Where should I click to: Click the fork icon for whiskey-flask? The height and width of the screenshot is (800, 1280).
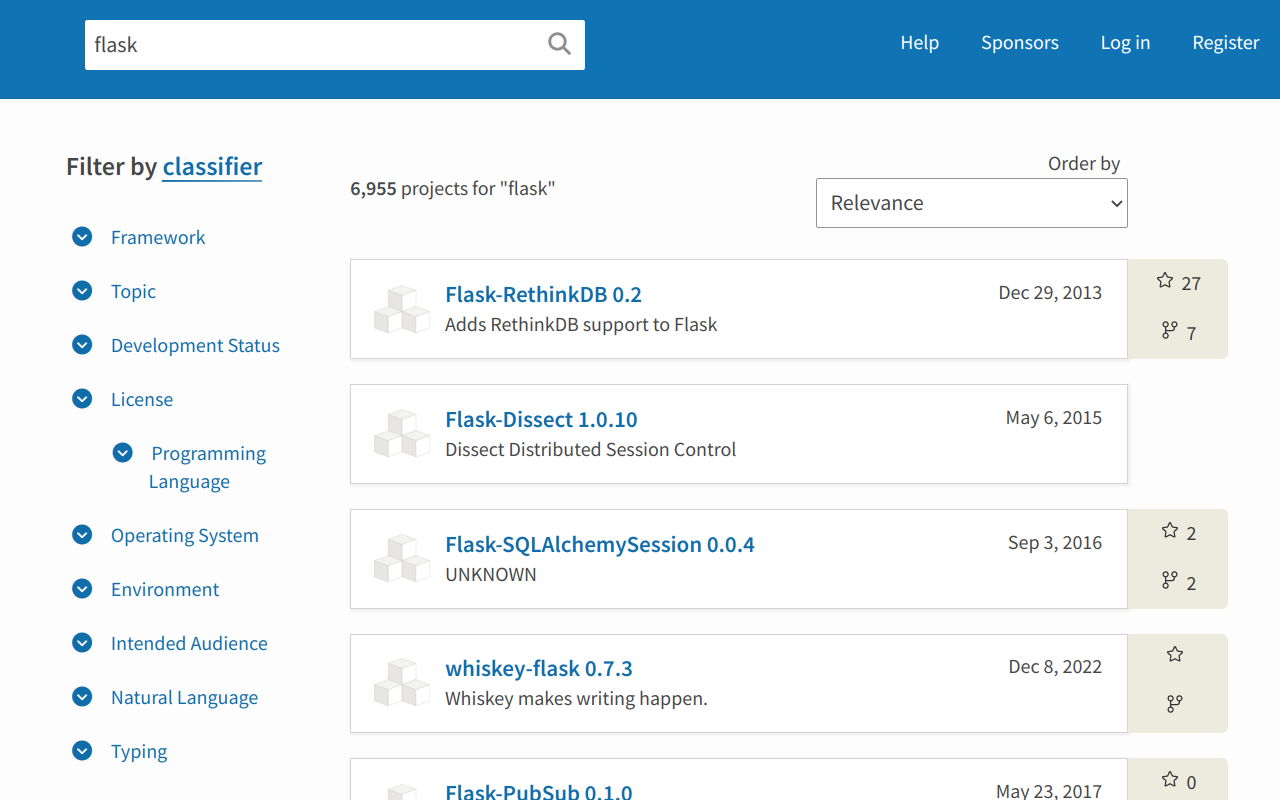pos(1175,704)
